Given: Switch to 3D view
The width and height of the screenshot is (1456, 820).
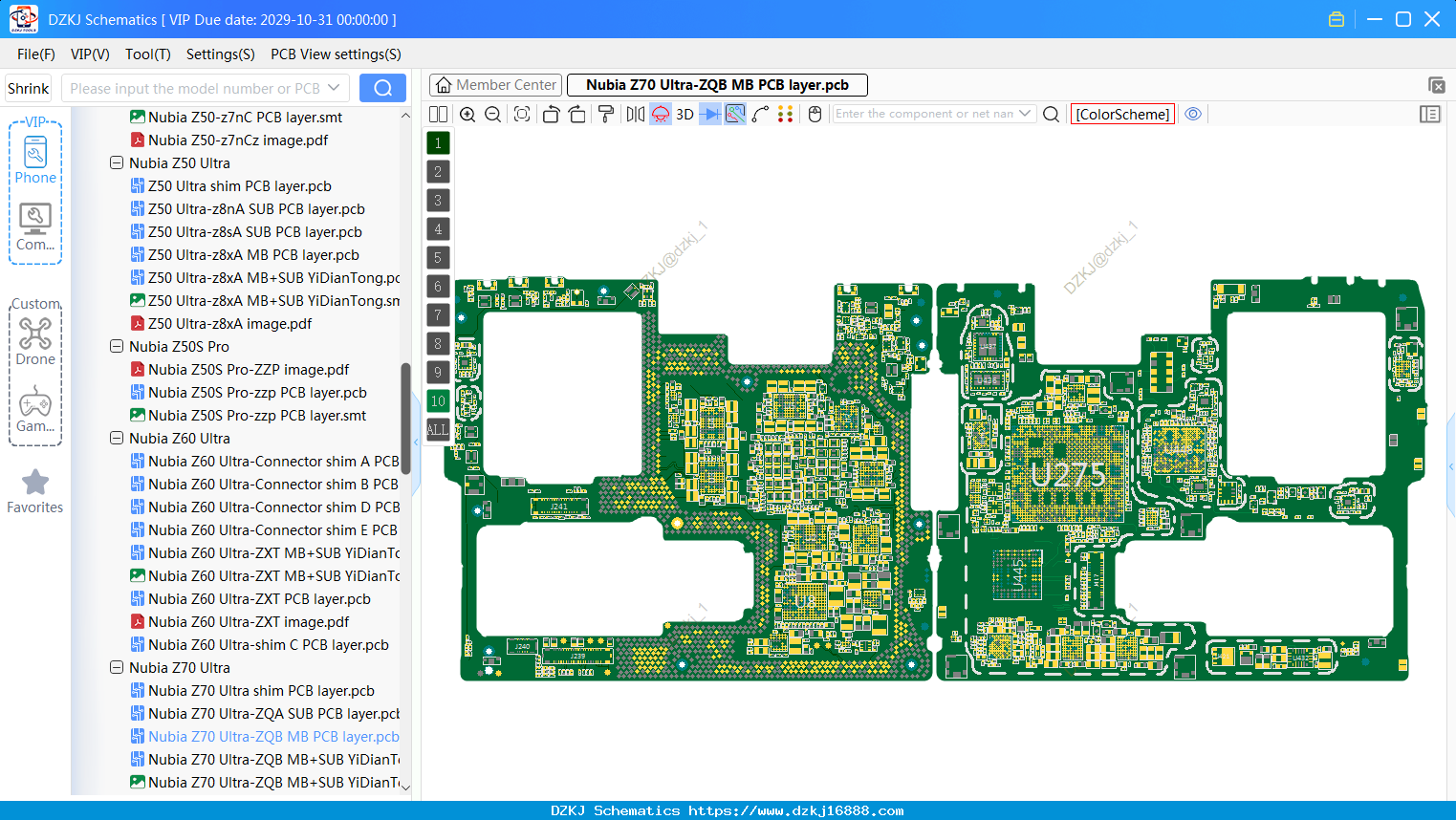Looking at the screenshot, I should tap(685, 114).
